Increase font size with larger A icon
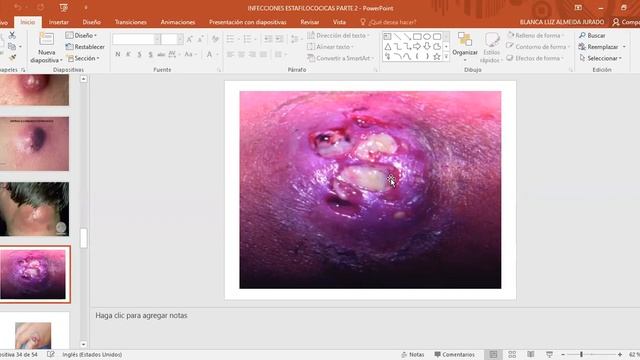 tap(190, 39)
